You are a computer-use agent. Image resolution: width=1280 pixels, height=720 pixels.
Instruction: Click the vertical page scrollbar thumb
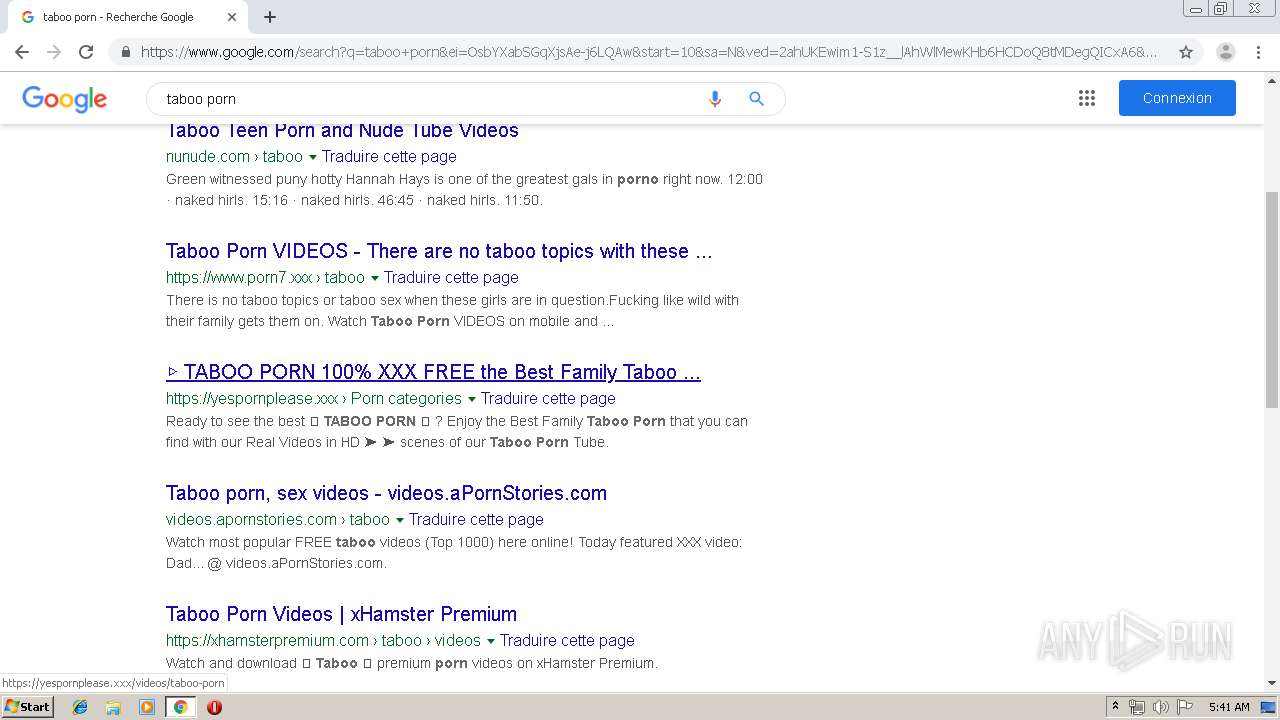tap(1272, 300)
